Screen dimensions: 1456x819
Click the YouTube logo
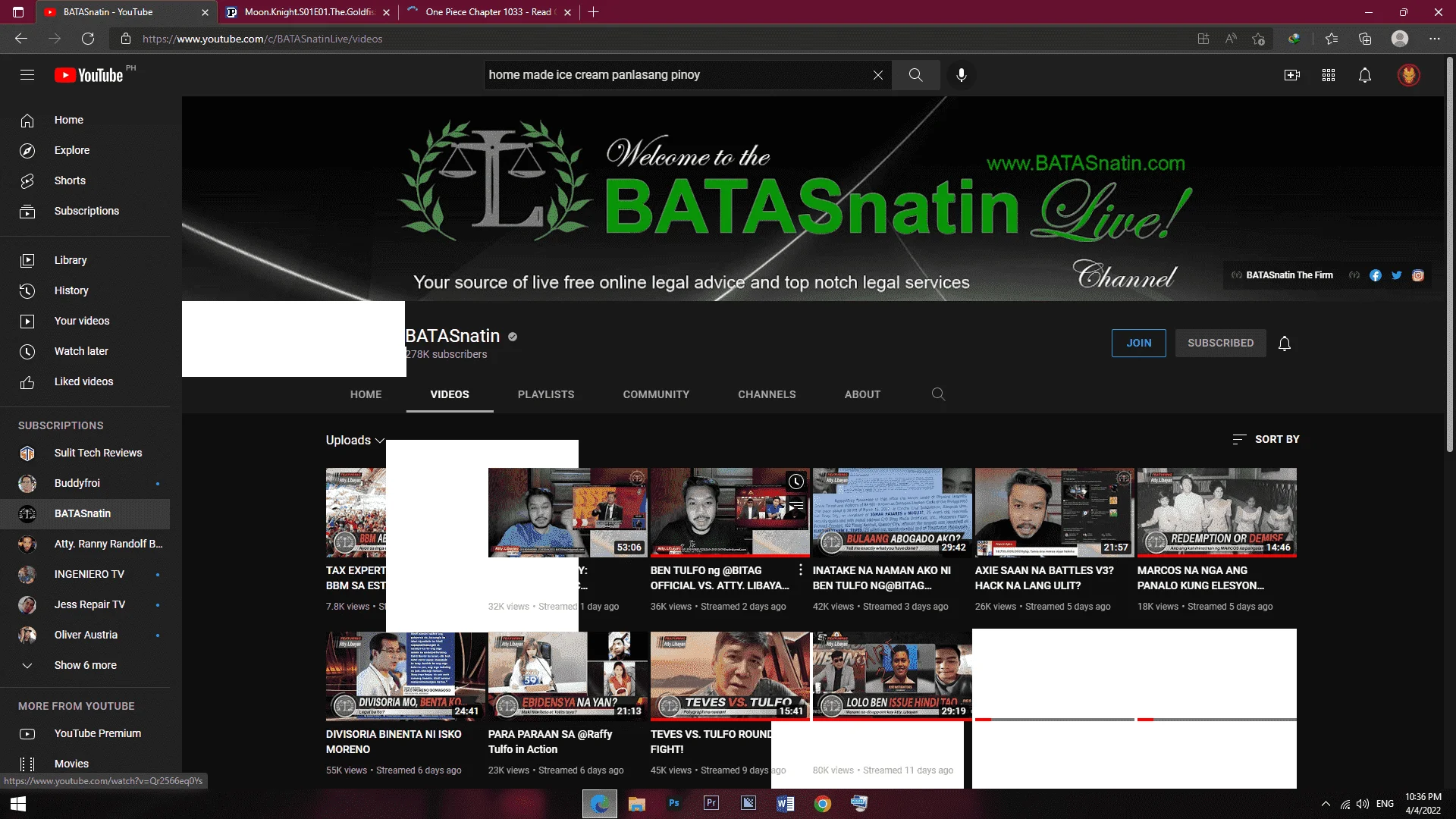[x=89, y=75]
